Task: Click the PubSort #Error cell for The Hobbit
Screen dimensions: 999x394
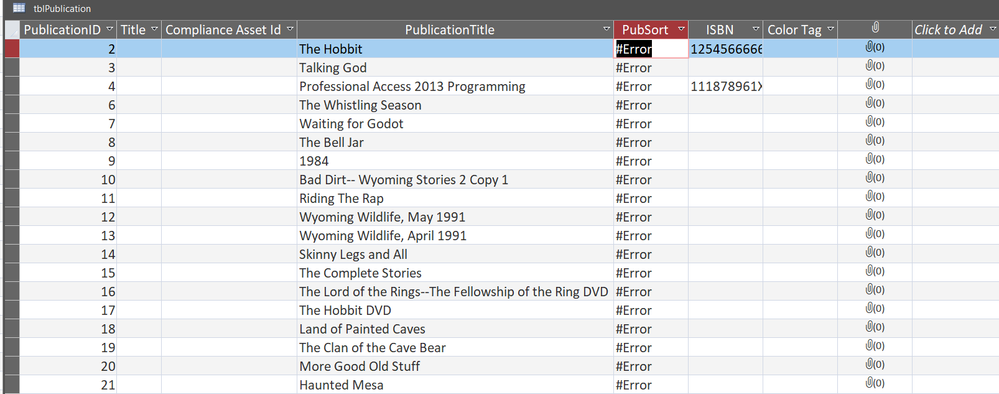Action: click(x=651, y=48)
